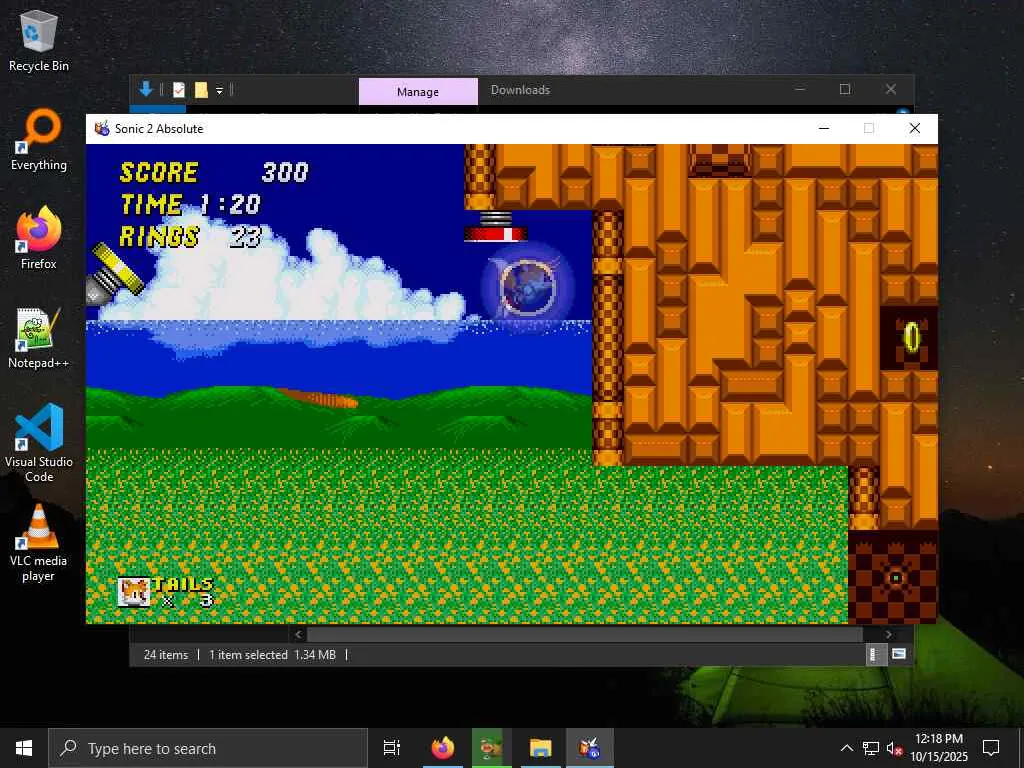Maximize the Downloads Explorer window
The height and width of the screenshot is (768, 1024).
click(845, 89)
